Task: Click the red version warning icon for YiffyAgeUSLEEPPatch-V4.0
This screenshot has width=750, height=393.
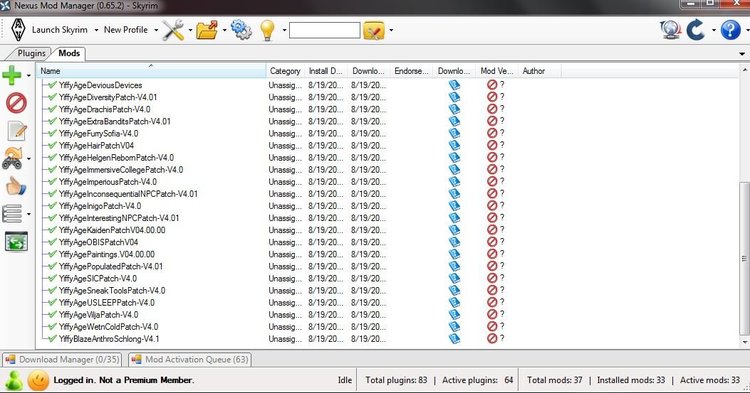Action: [x=492, y=303]
